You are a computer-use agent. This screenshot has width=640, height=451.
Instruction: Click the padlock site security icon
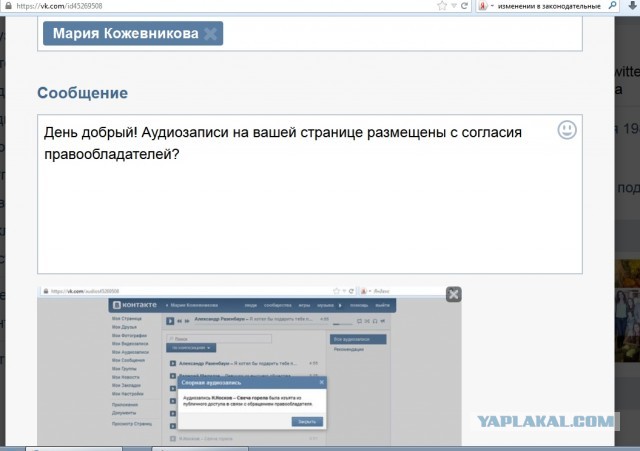coord(8,6)
